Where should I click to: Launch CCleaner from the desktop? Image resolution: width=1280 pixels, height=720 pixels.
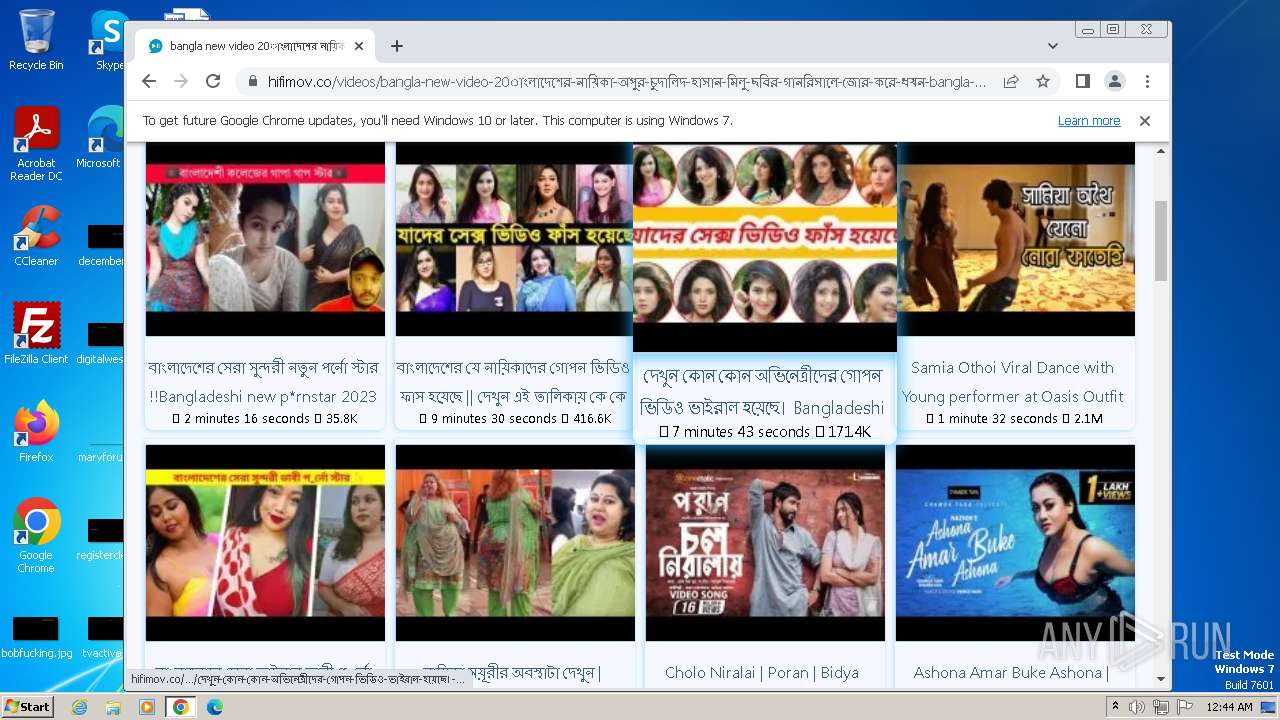coord(36,236)
